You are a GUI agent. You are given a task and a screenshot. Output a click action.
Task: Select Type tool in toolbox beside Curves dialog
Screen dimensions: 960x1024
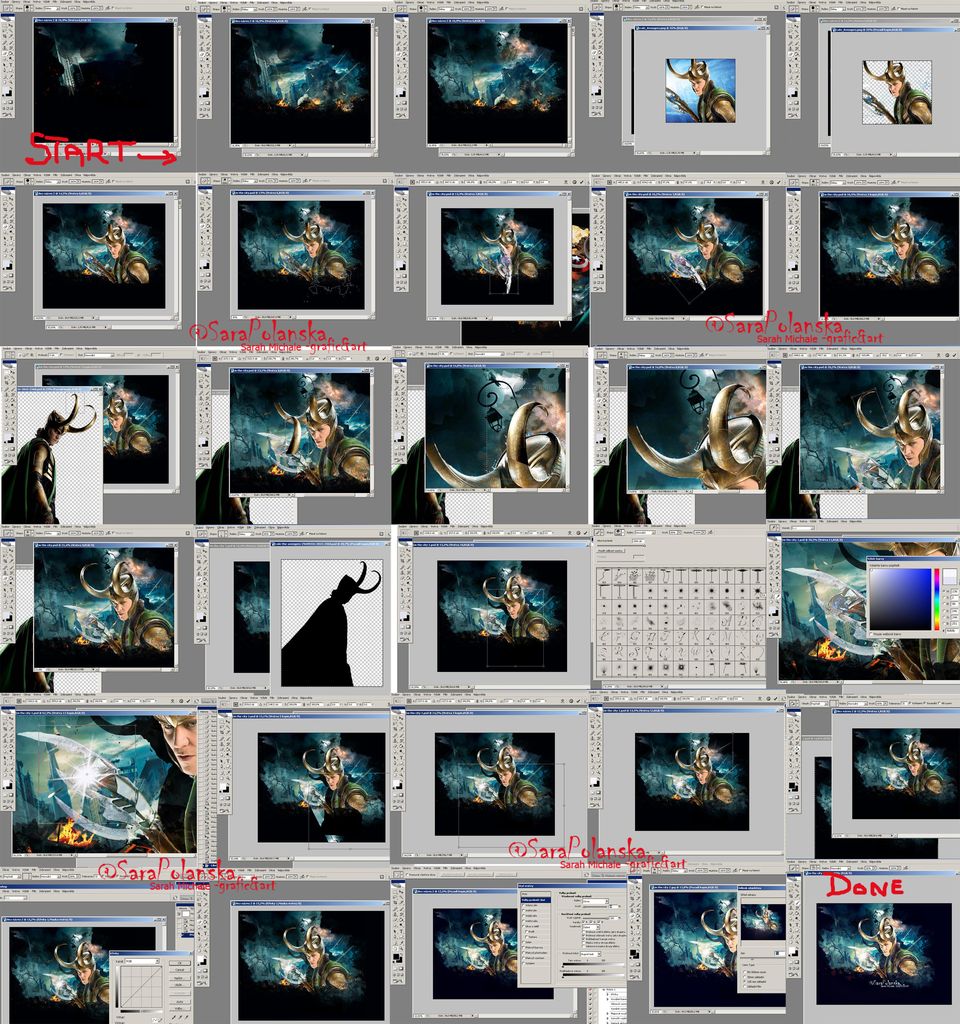[x=206, y=933]
